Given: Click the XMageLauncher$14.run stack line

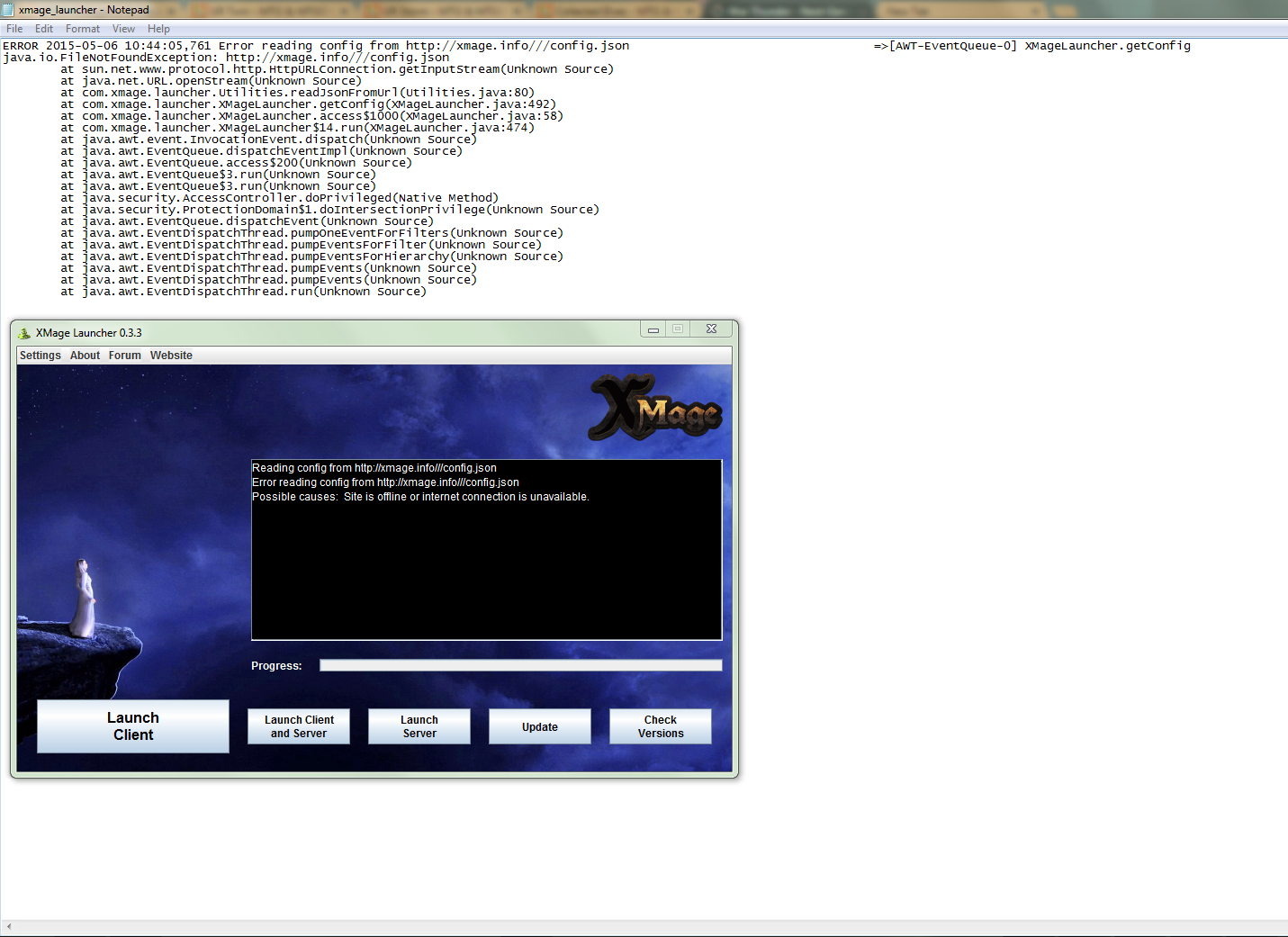Looking at the screenshot, I should coord(297,128).
